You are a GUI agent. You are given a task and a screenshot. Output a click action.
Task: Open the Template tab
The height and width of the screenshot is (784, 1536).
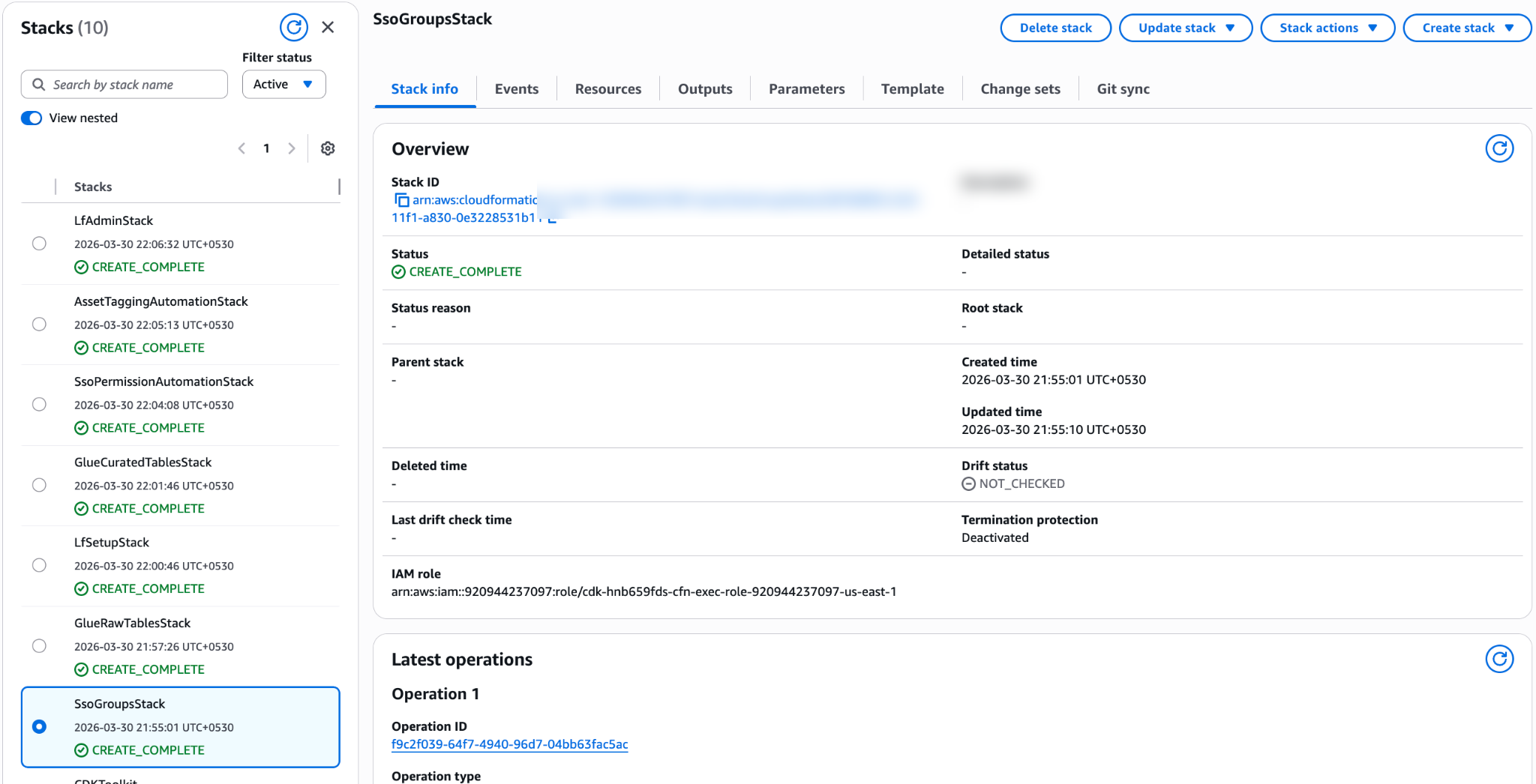pyautogui.click(x=913, y=89)
